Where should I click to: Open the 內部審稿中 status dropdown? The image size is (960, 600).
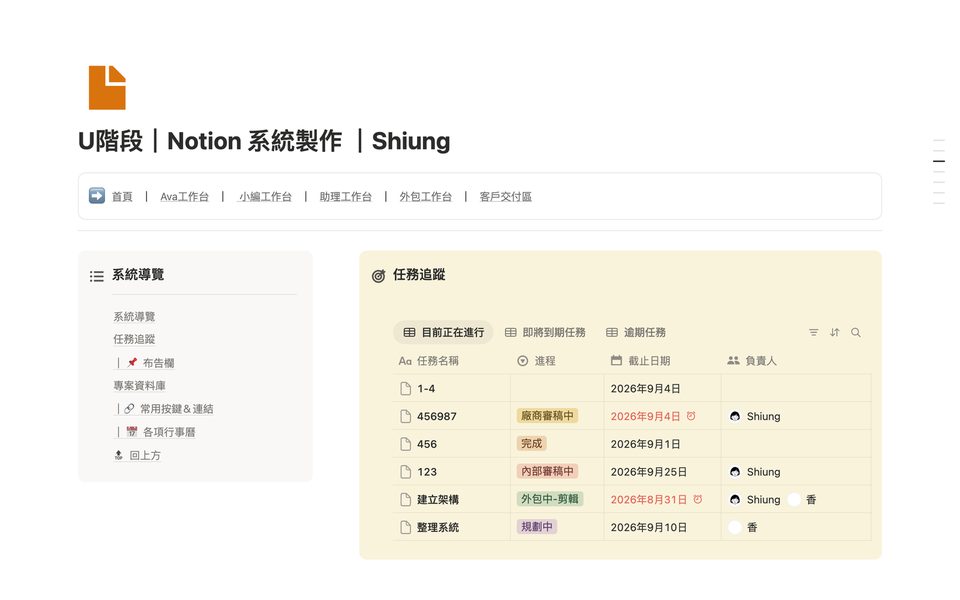547,471
